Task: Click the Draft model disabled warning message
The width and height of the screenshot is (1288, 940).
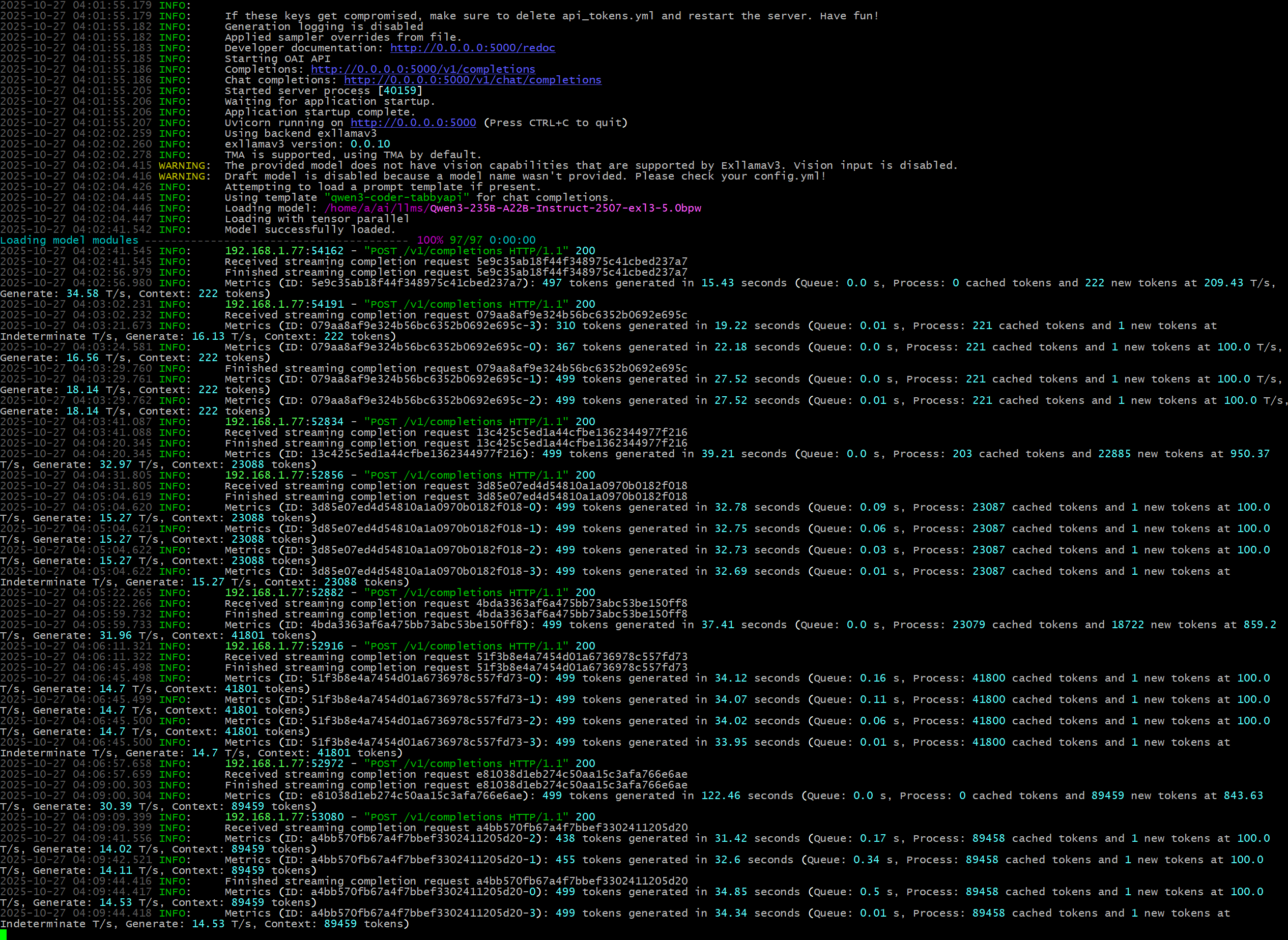Action: pos(525,177)
